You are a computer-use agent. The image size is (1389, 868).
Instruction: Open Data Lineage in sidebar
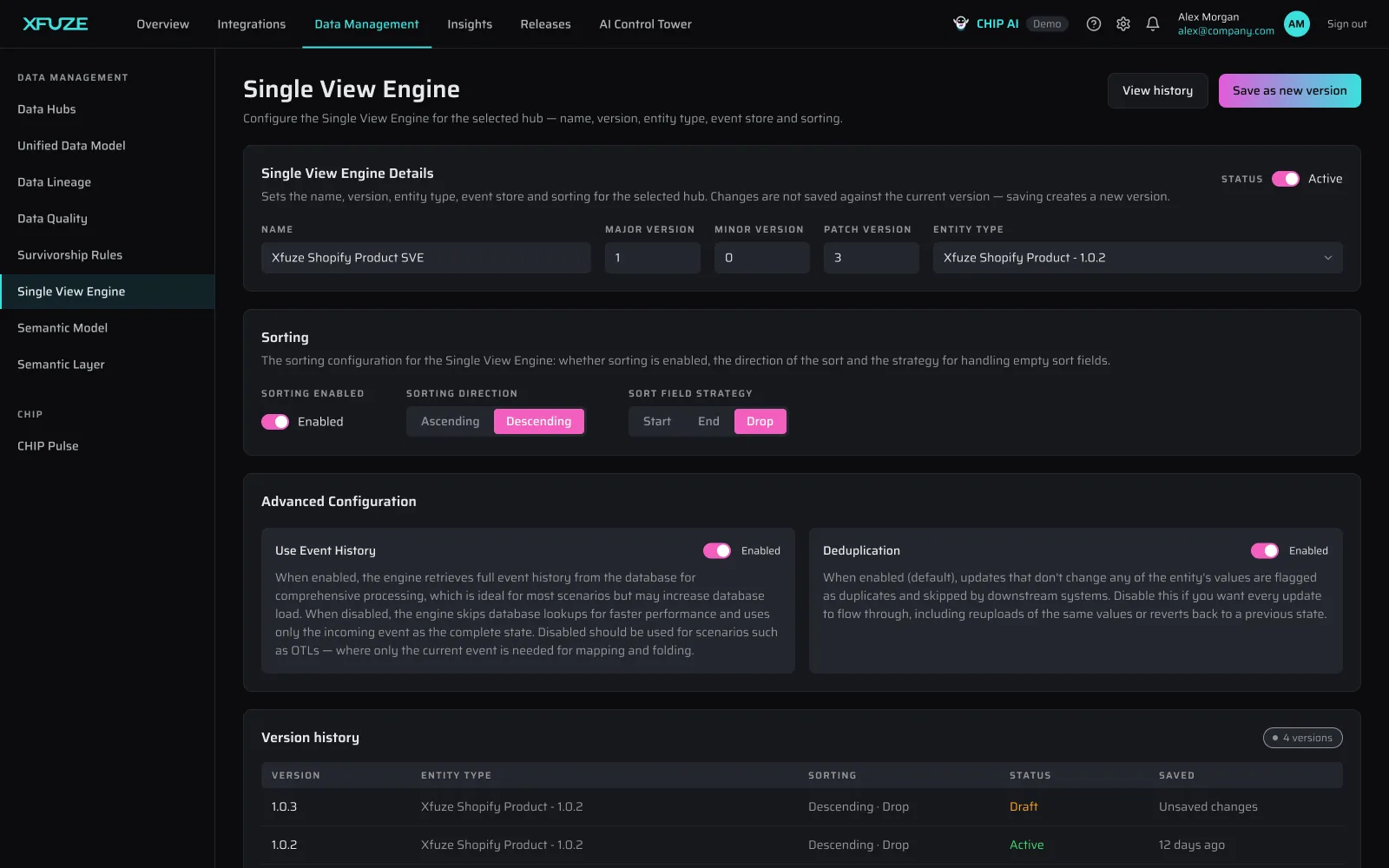tap(107, 182)
